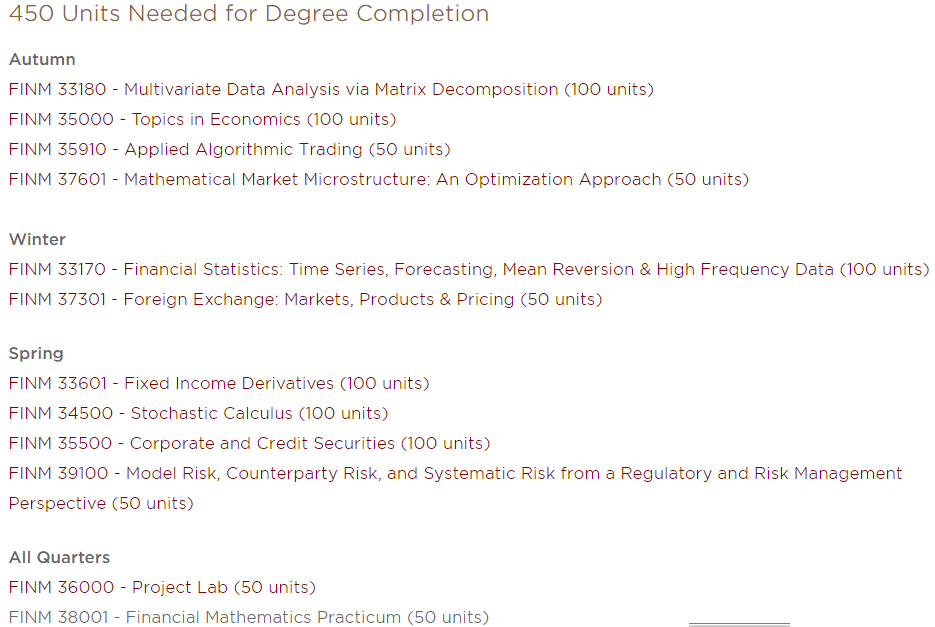Click FINM 36000 Project Lab link
Image resolution: width=935 pixels, height=627 pixels.
coord(162,588)
